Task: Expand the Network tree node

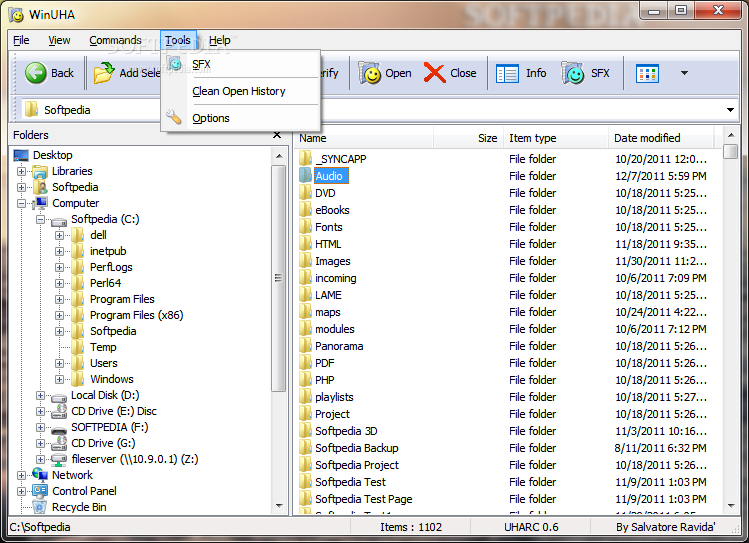Action: 21,475
